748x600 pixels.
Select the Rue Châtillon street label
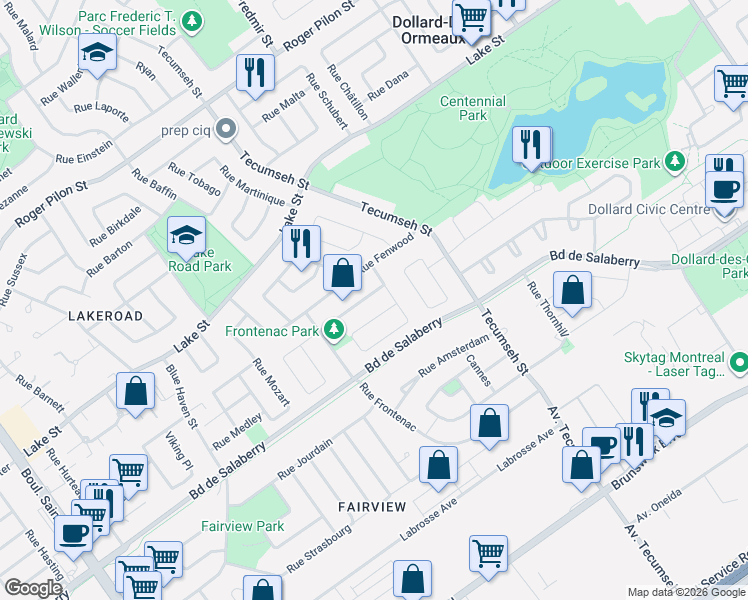pos(347,92)
